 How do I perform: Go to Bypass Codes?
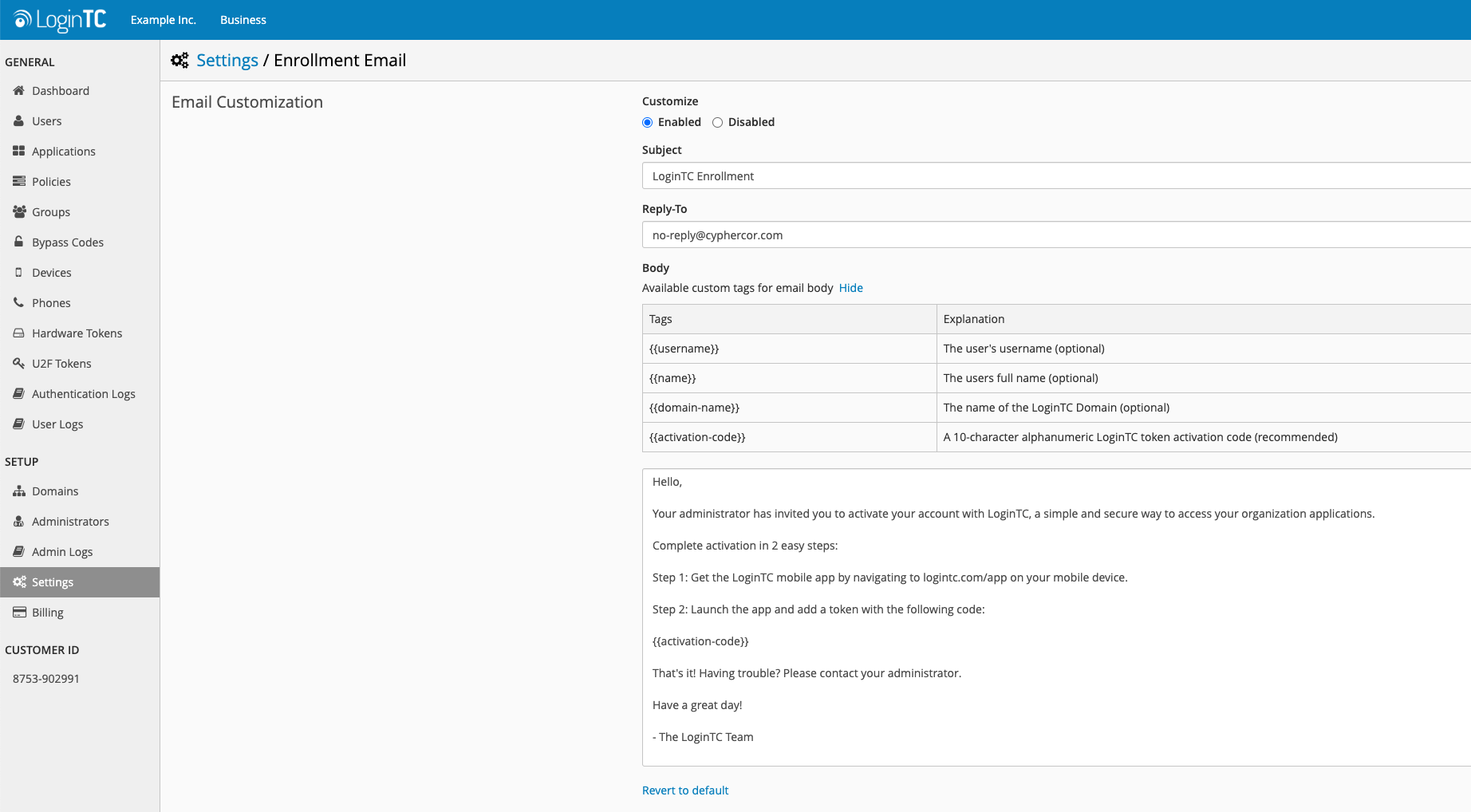click(x=80, y=242)
